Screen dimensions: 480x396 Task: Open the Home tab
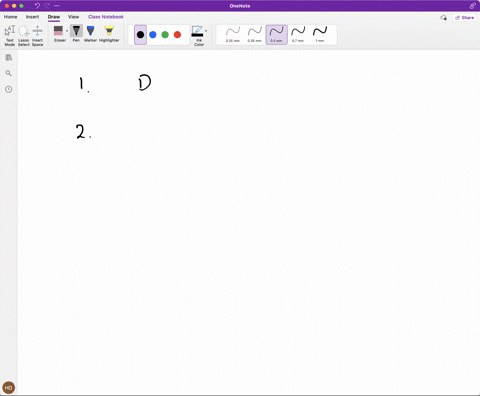(10, 17)
